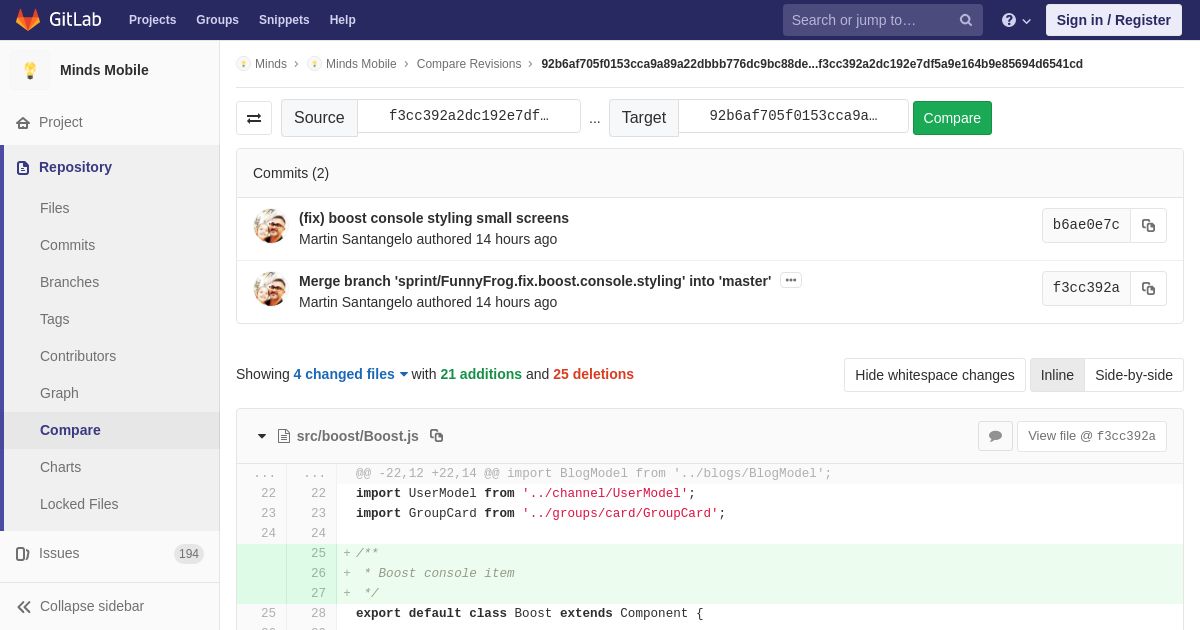Click Sign in / Register button
This screenshot has width=1200, height=630.
tap(1113, 20)
